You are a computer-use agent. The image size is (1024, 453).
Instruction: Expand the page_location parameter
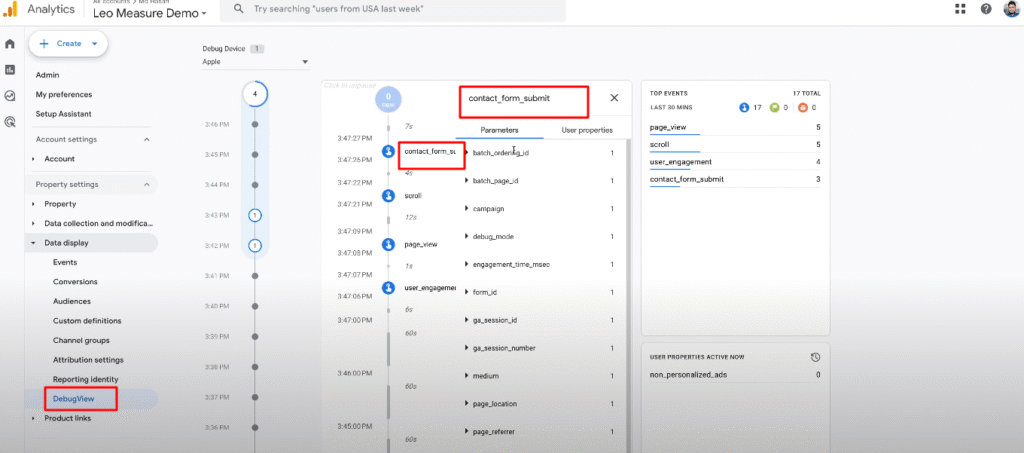(x=466, y=404)
